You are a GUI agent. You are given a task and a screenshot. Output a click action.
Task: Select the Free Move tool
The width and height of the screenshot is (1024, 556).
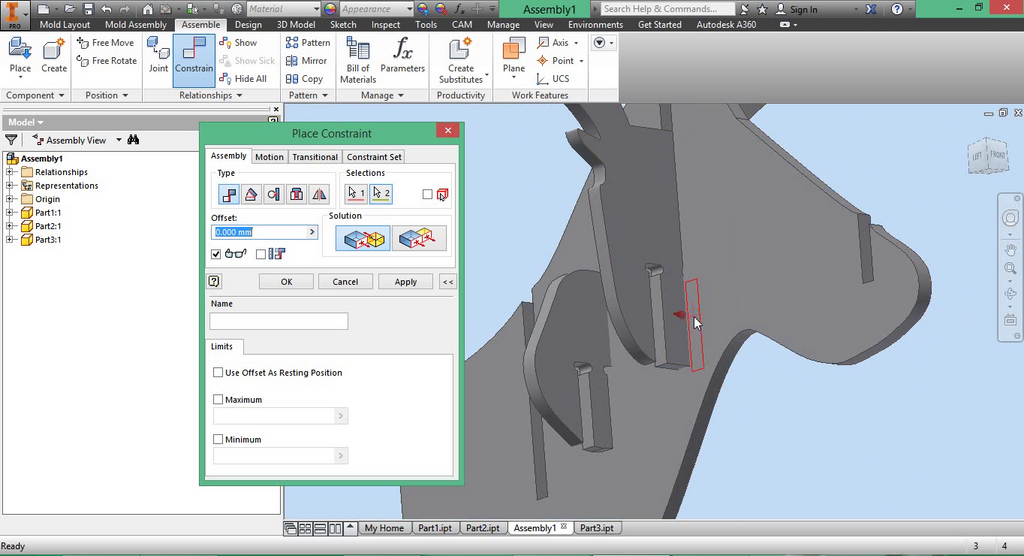point(105,42)
